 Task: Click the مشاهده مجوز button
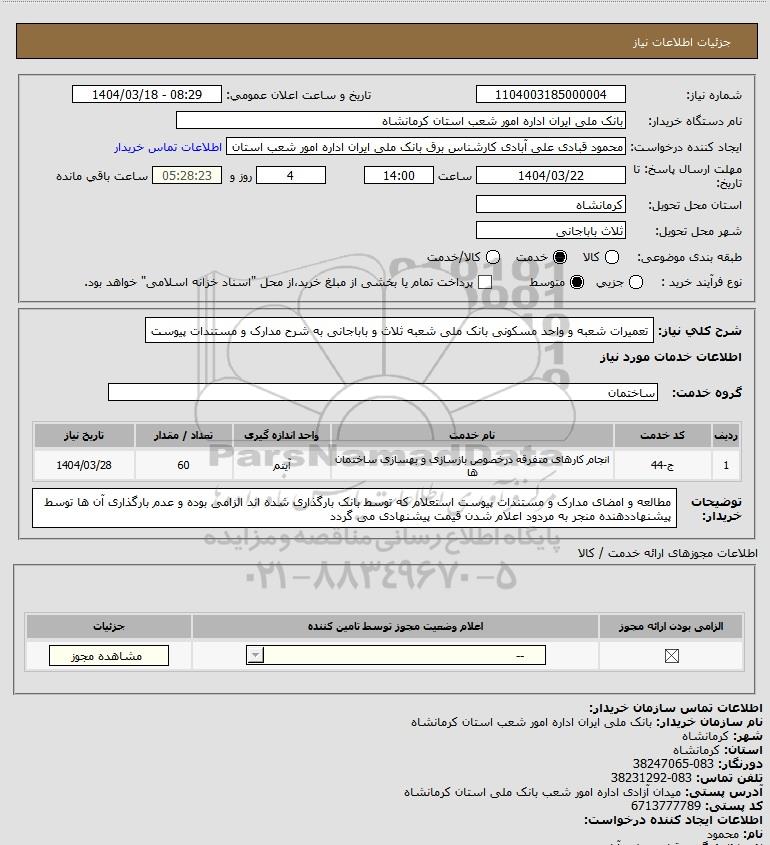109,656
